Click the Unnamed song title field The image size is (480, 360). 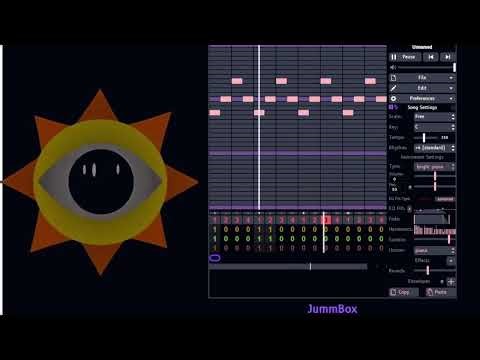pyautogui.click(x=422, y=47)
